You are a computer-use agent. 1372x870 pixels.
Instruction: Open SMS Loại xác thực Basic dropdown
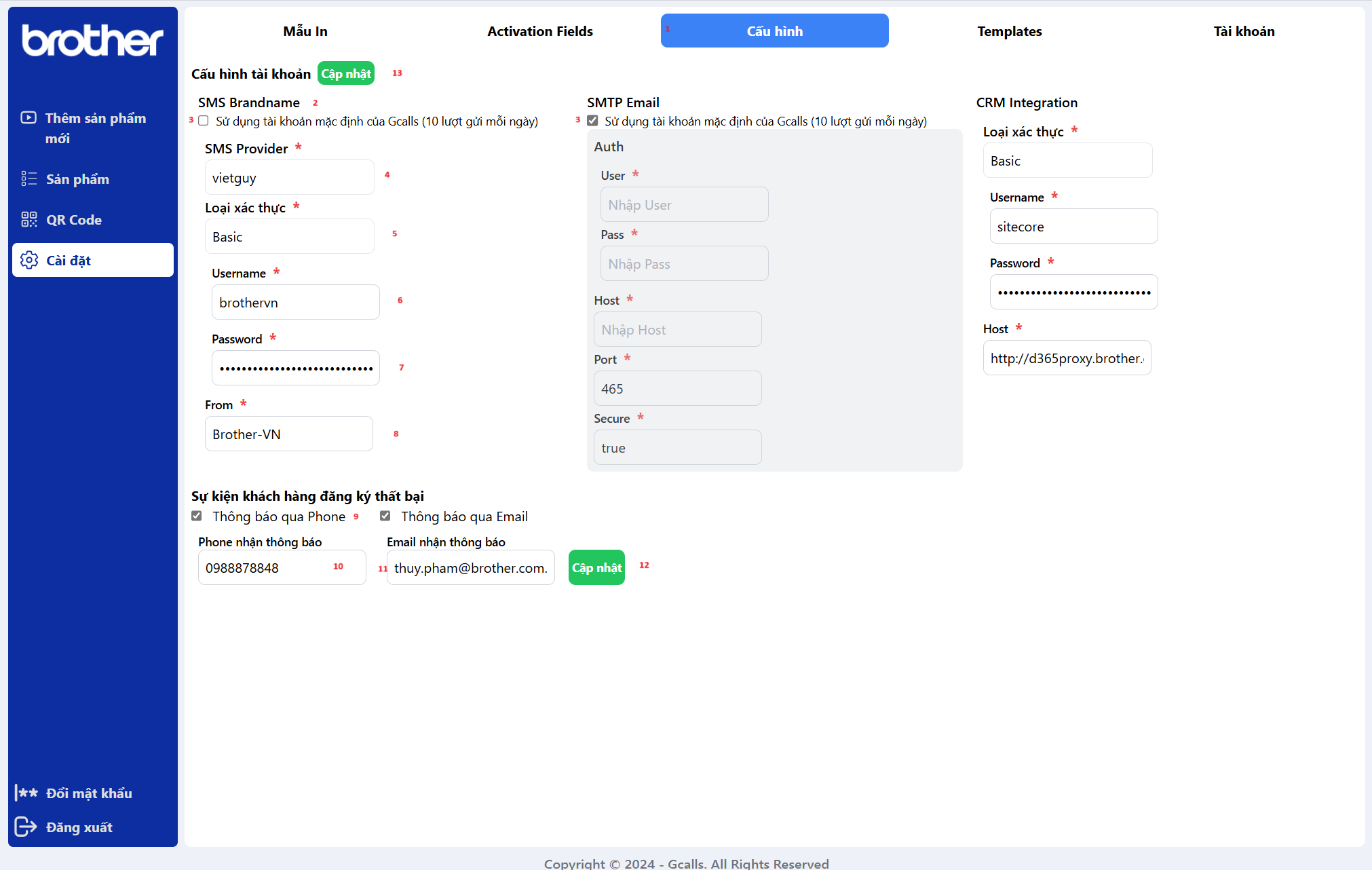[x=289, y=237]
